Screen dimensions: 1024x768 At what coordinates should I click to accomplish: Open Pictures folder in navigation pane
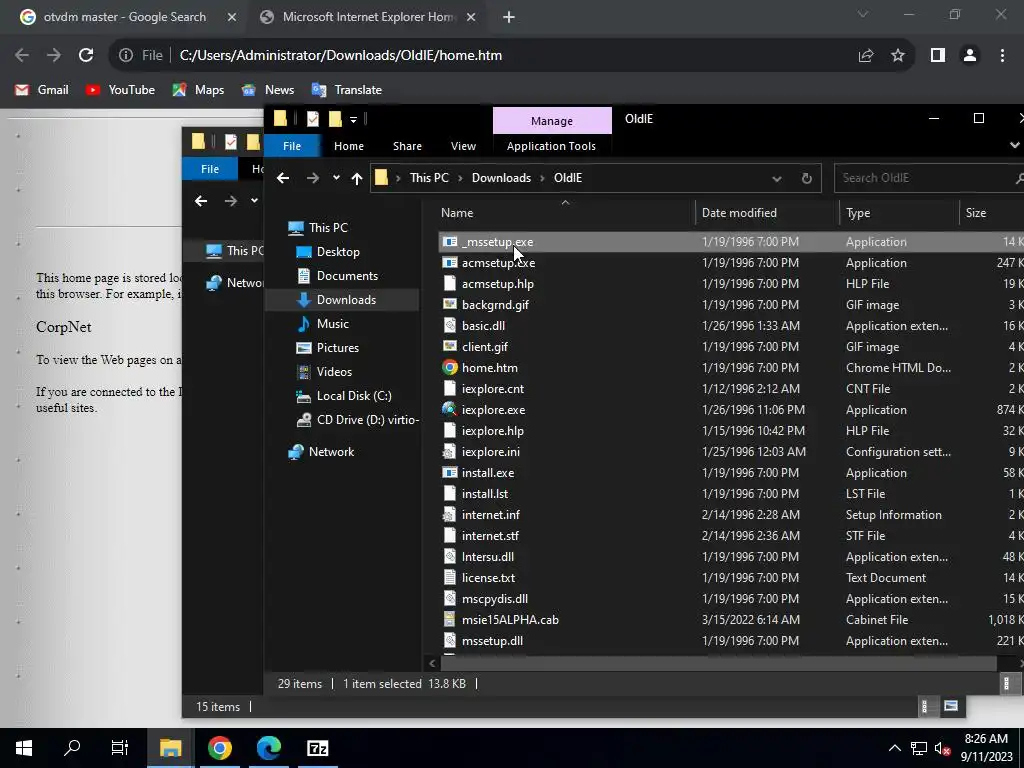[338, 347]
